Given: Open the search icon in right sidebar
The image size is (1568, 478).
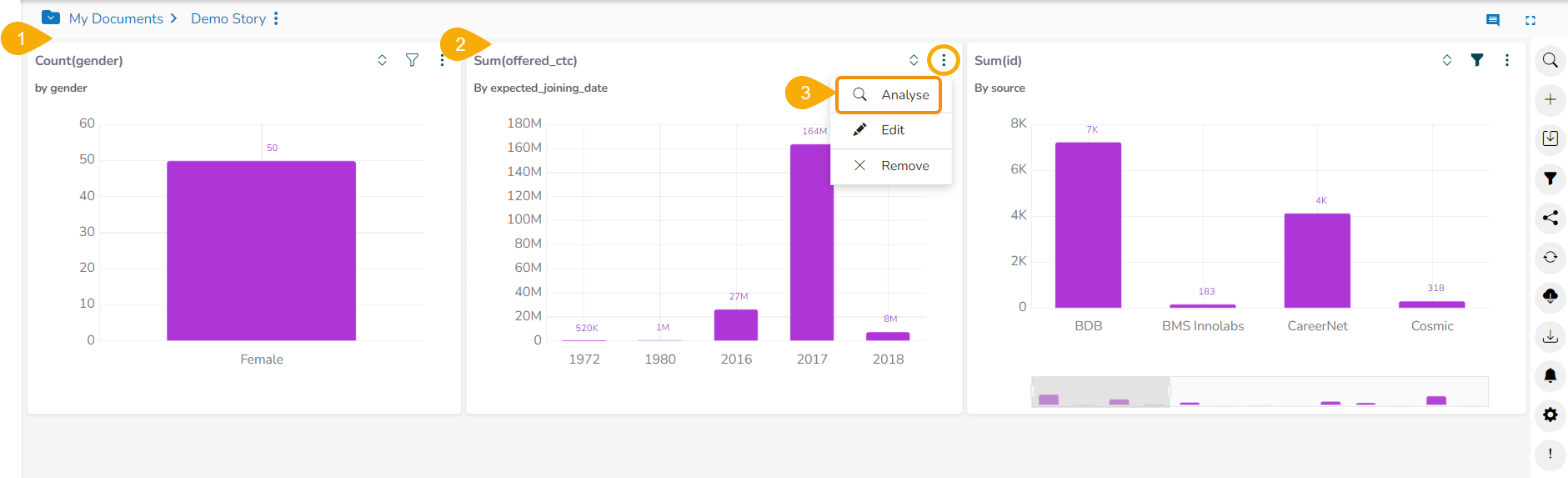Looking at the screenshot, I should 1550,60.
